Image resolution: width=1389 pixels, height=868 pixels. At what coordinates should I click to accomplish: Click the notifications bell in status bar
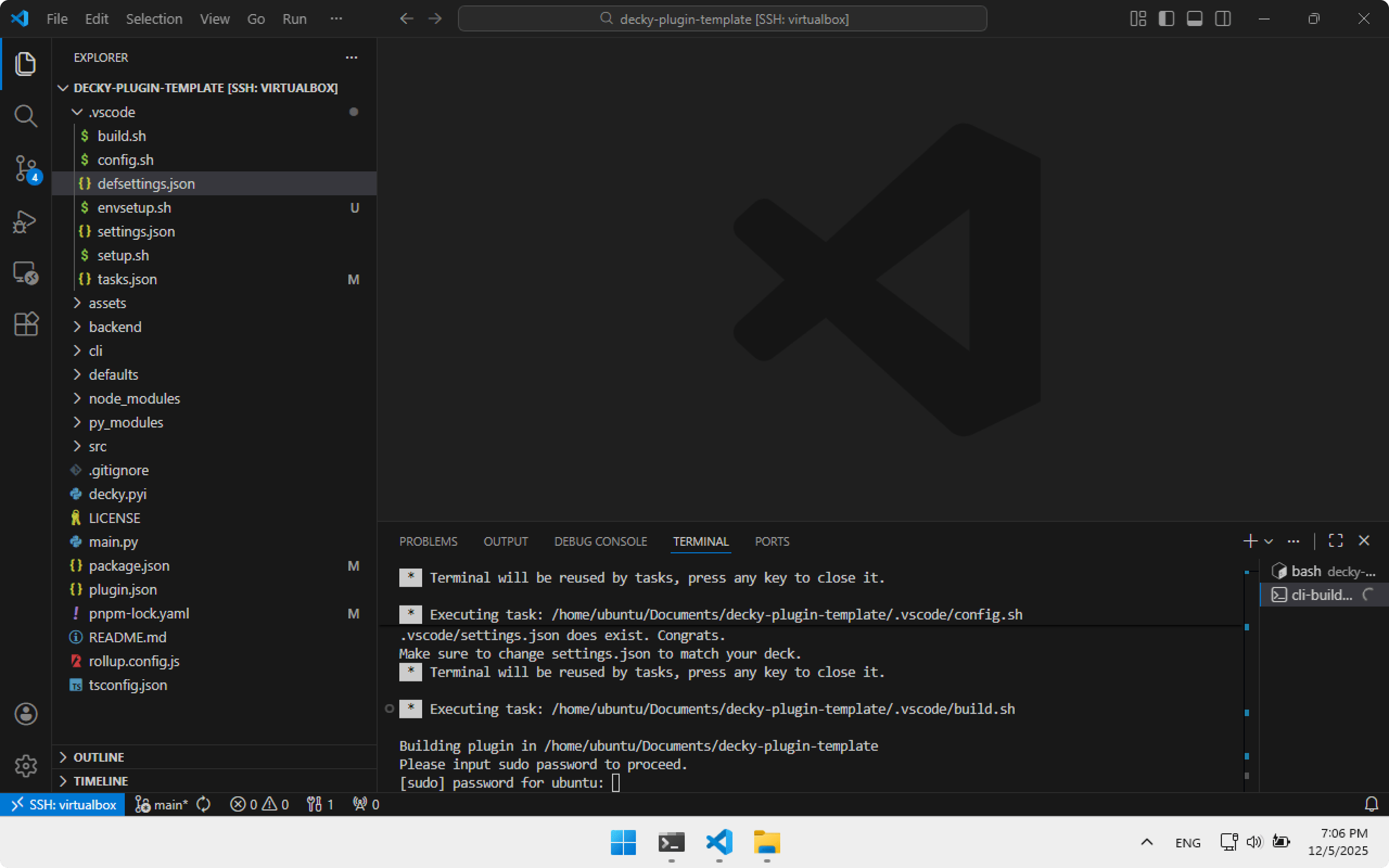click(1371, 805)
